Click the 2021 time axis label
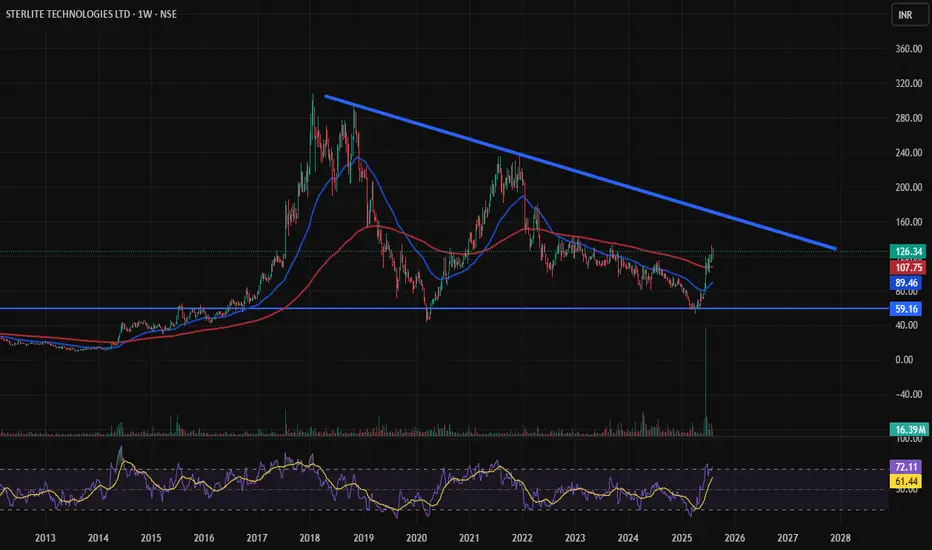This screenshot has width=932, height=550. click(469, 538)
